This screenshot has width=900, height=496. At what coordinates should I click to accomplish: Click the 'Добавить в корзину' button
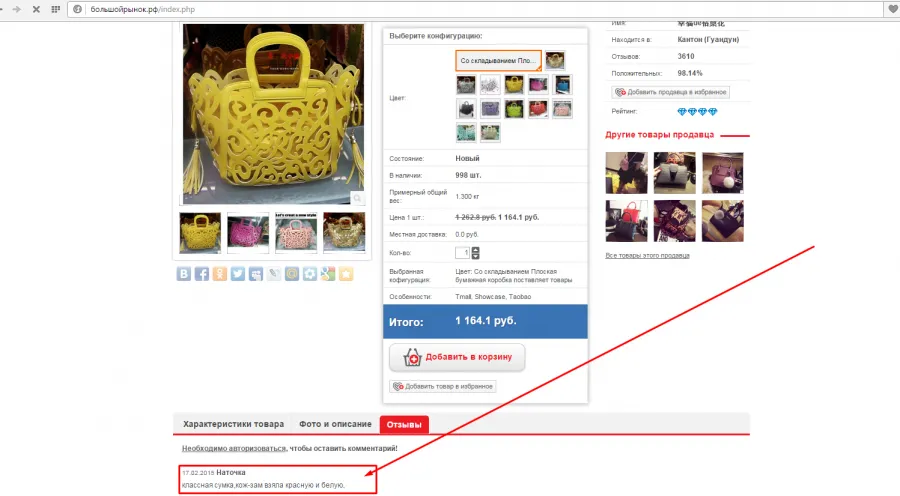click(457, 357)
